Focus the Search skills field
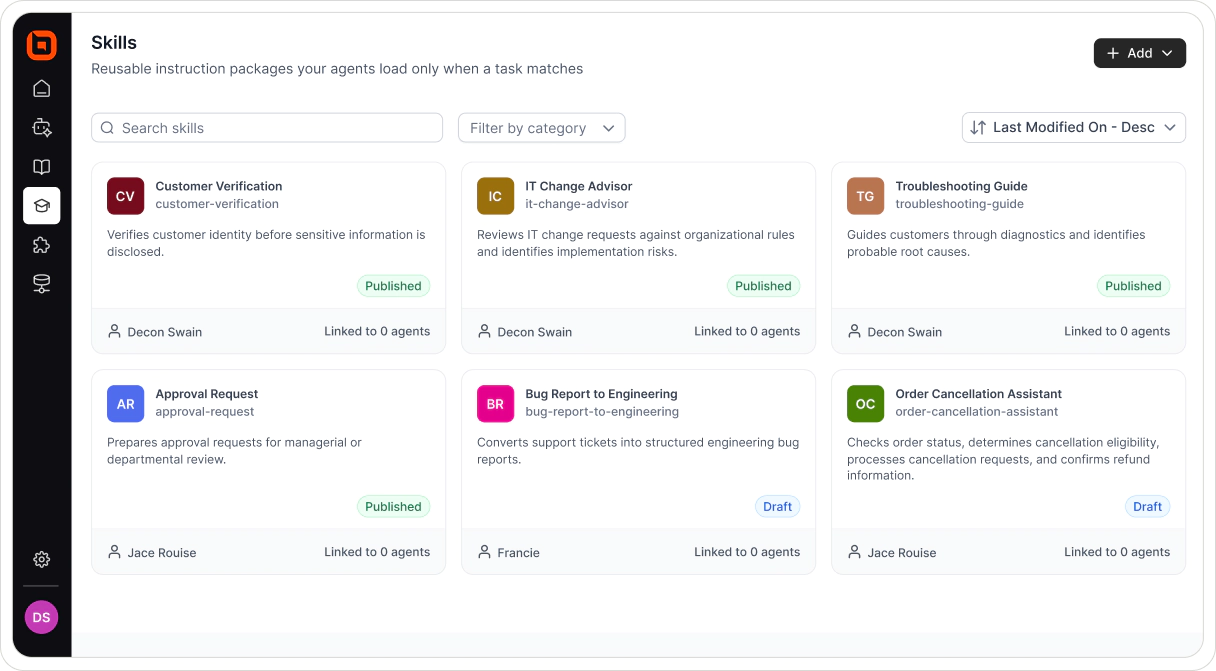This screenshot has width=1216, height=671. 267,128
